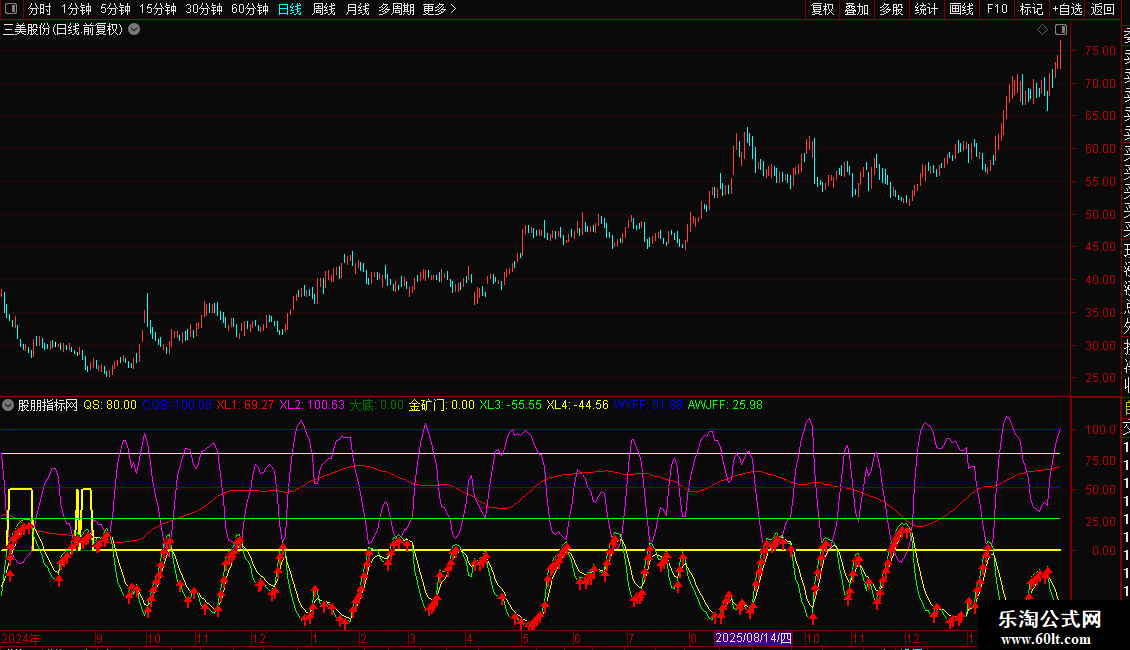Click the CQS: 100.00 value
This screenshot has width=1130, height=650.
177,405
